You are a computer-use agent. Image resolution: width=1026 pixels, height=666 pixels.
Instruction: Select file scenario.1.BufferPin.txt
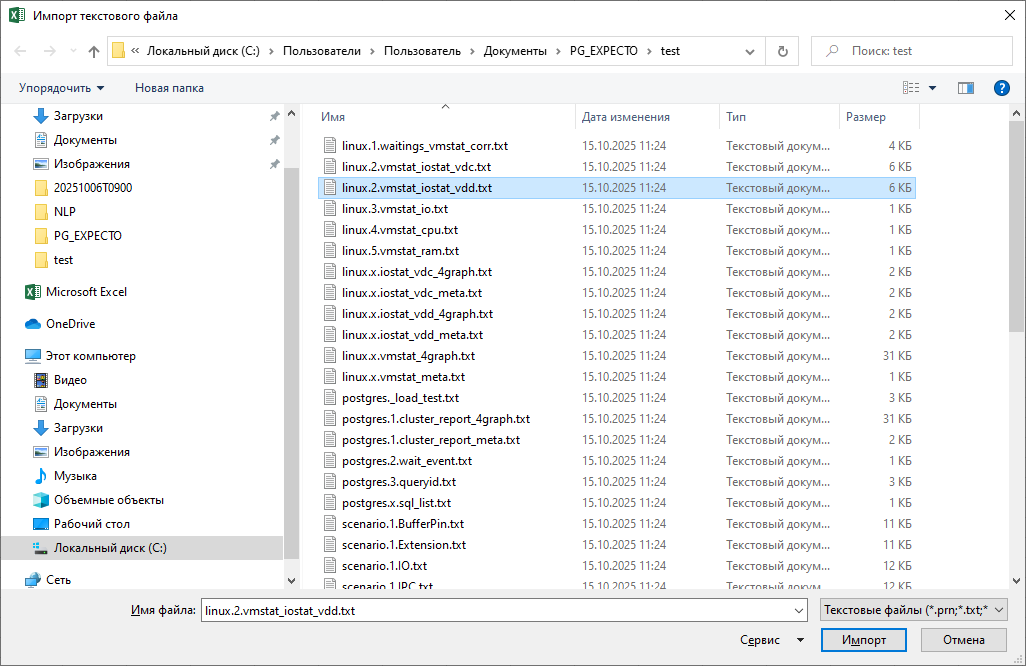pyautogui.click(x=402, y=524)
